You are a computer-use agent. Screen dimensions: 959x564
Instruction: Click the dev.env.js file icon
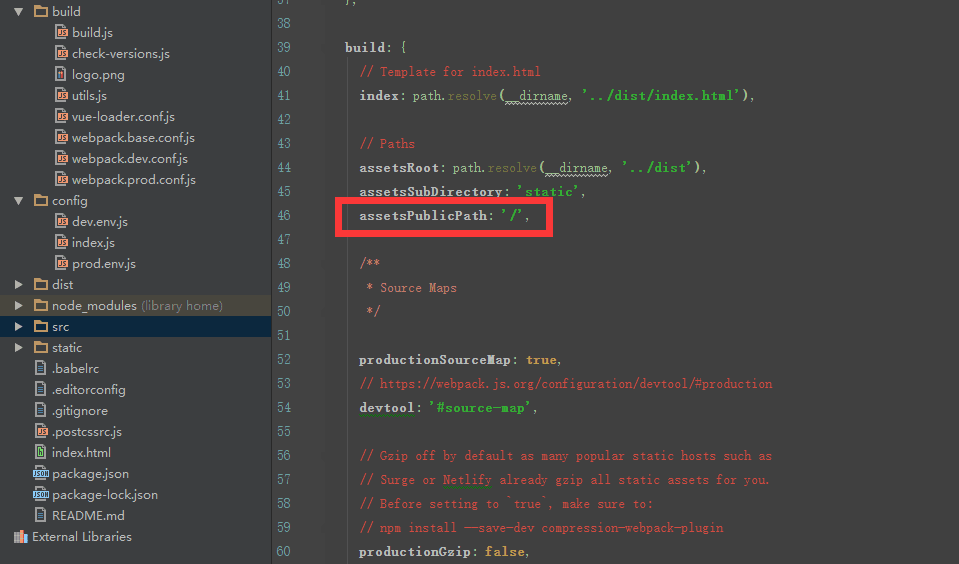point(61,221)
